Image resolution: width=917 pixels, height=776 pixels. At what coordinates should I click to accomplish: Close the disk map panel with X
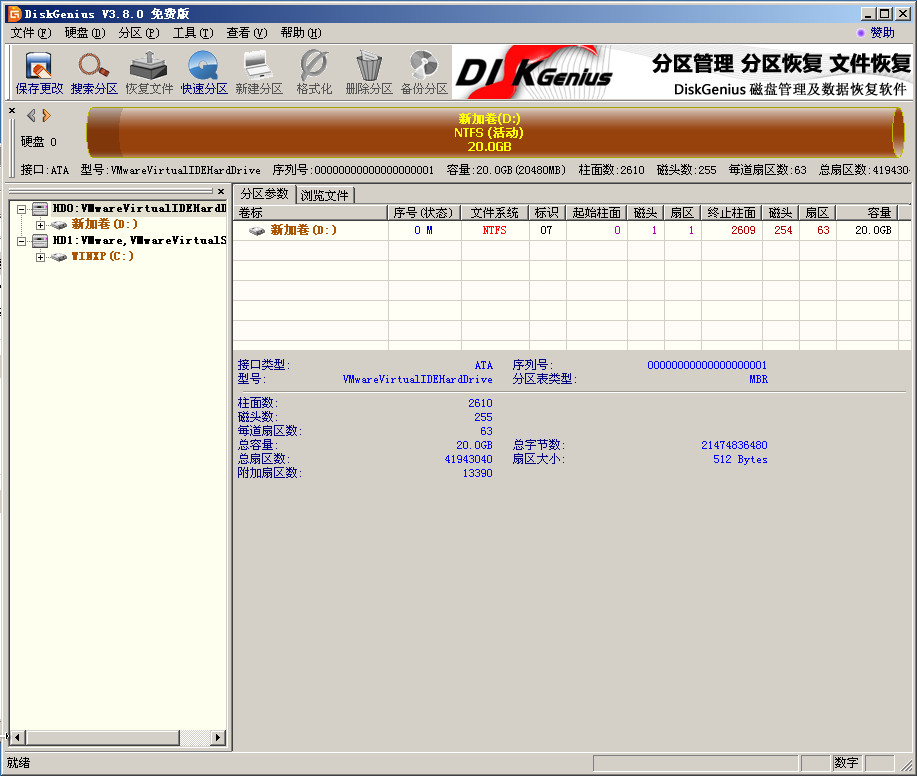[x=12, y=110]
